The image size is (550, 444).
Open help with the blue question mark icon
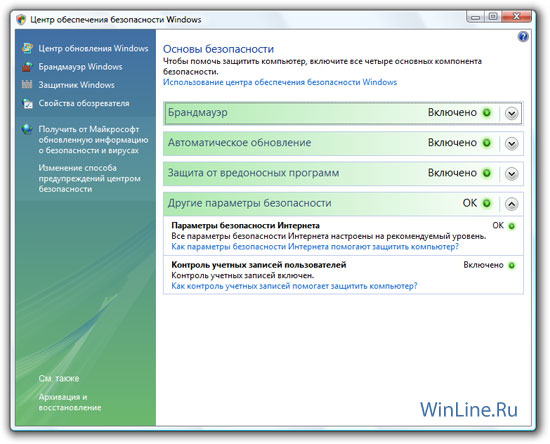[523, 36]
